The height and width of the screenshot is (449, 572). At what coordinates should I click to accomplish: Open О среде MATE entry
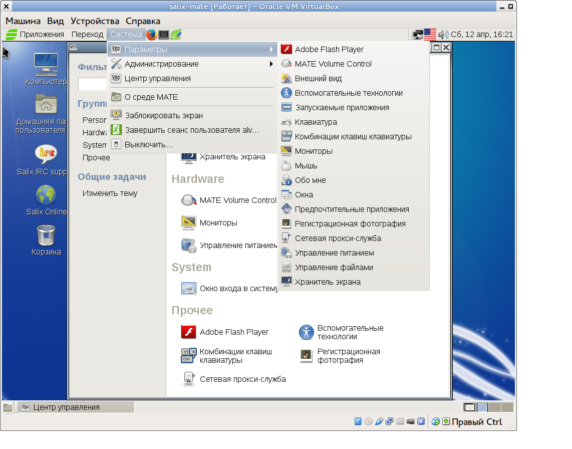pos(192,97)
